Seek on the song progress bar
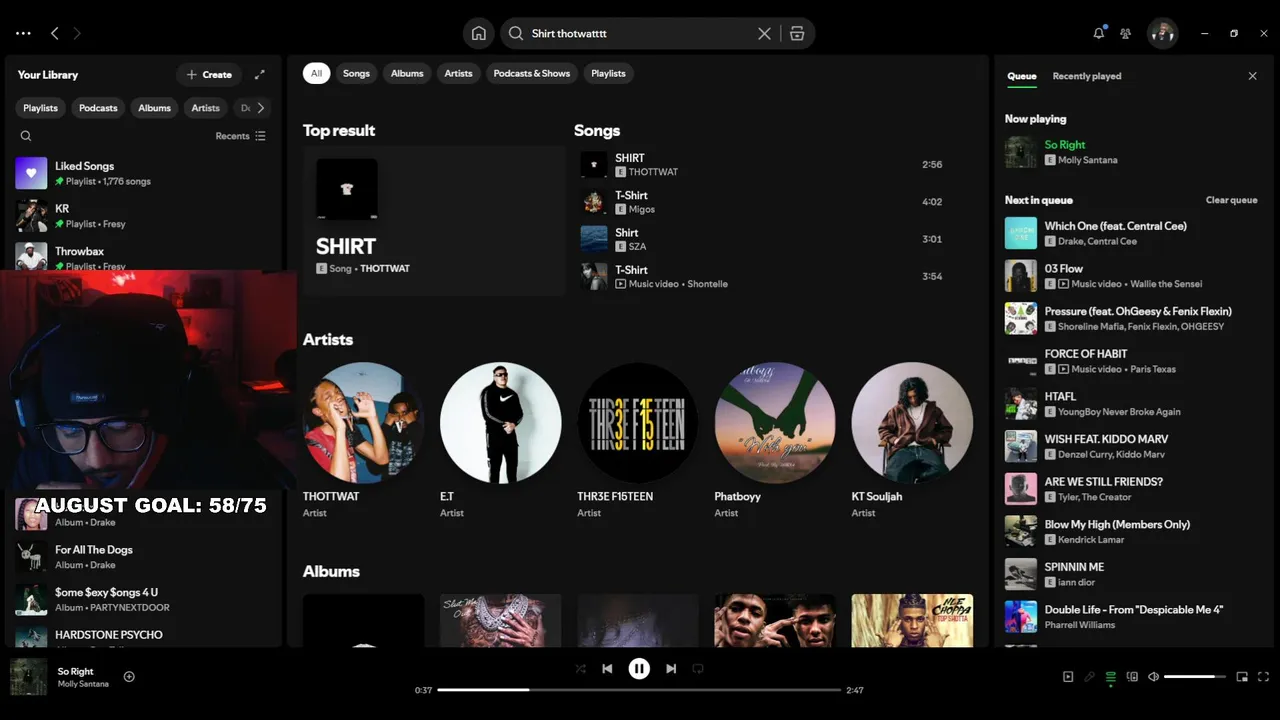 (639, 690)
